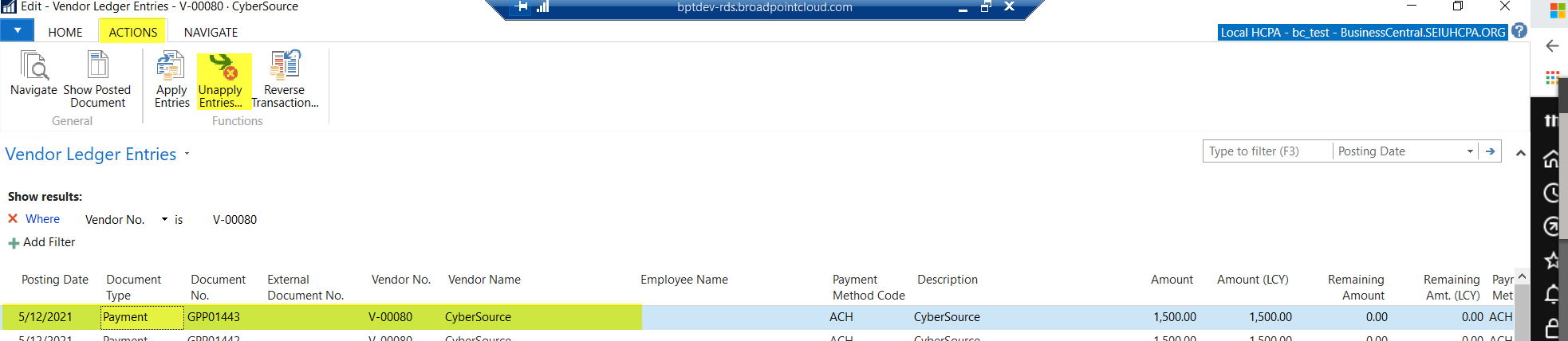This screenshot has height=341, width=1568.
Task: Sort by the Vendor Name column header
Action: tap(484, 280)
